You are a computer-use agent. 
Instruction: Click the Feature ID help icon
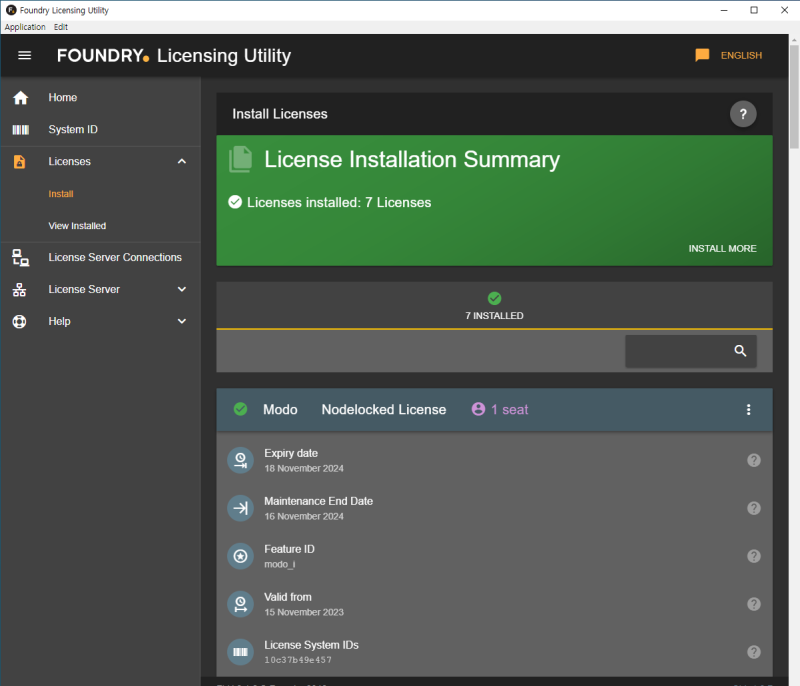click(754, 556)
